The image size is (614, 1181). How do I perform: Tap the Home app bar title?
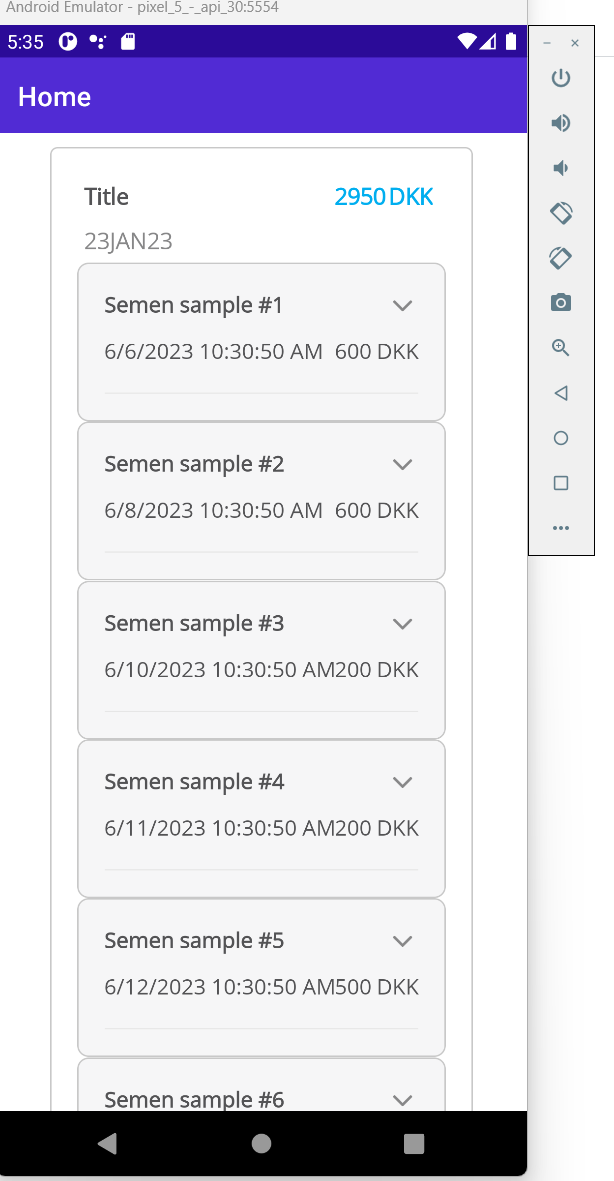click(53, 97)
